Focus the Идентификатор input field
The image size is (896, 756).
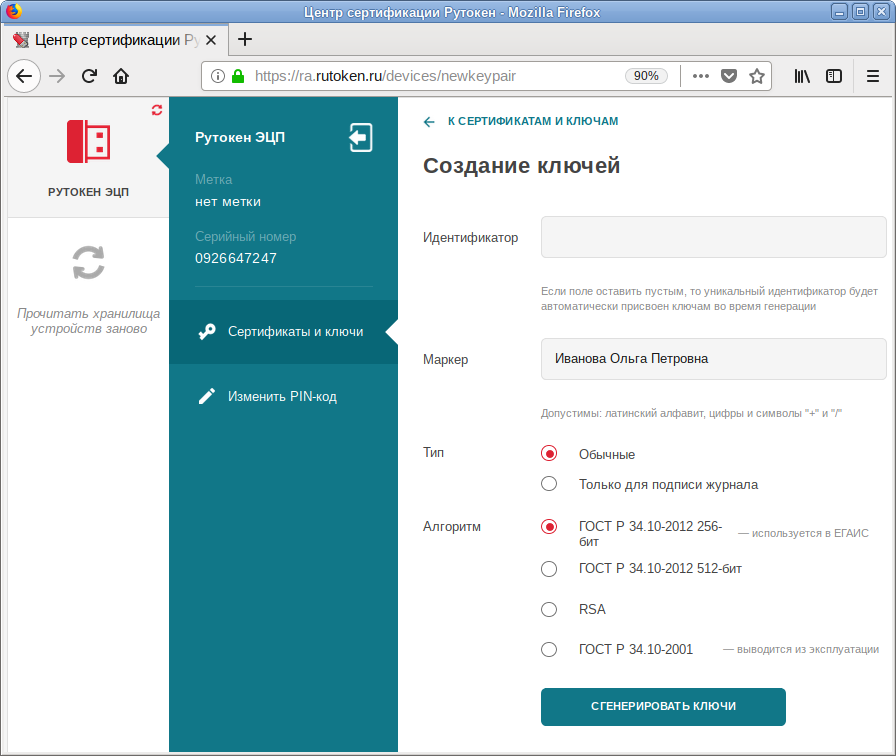pyautogui.click(x=714, y=237)
